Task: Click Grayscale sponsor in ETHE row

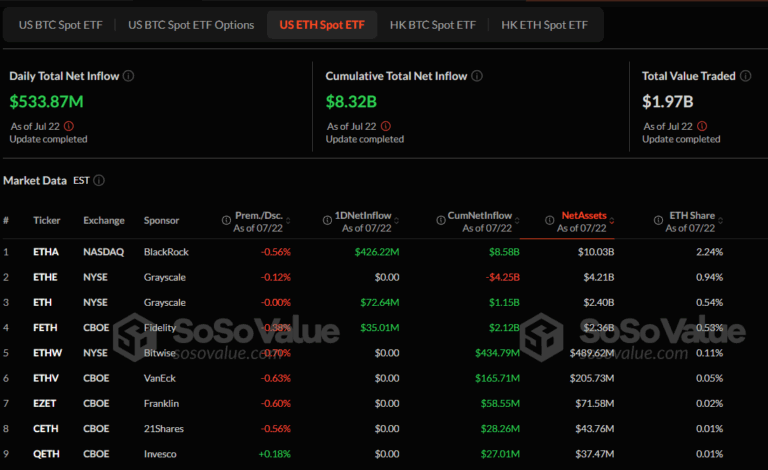Action: click(x=165, y=277)
